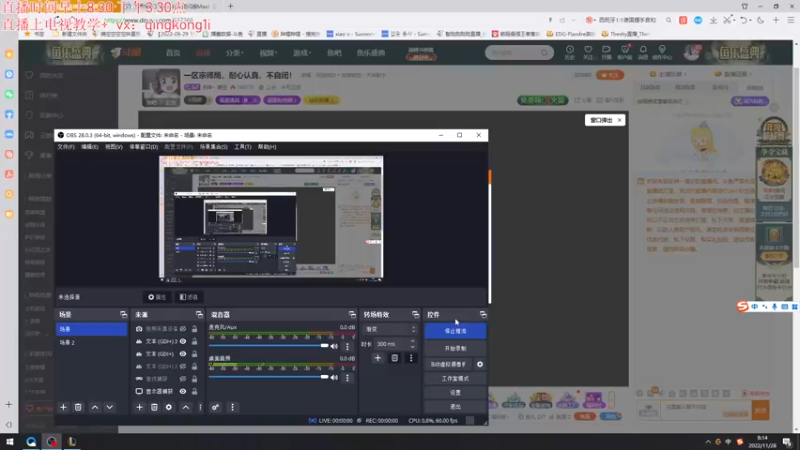Toggle visibility eye for 文本 (GDI+) 3 source
The height and width of the screenshot is (450, 800).
[x=183, y=341]
